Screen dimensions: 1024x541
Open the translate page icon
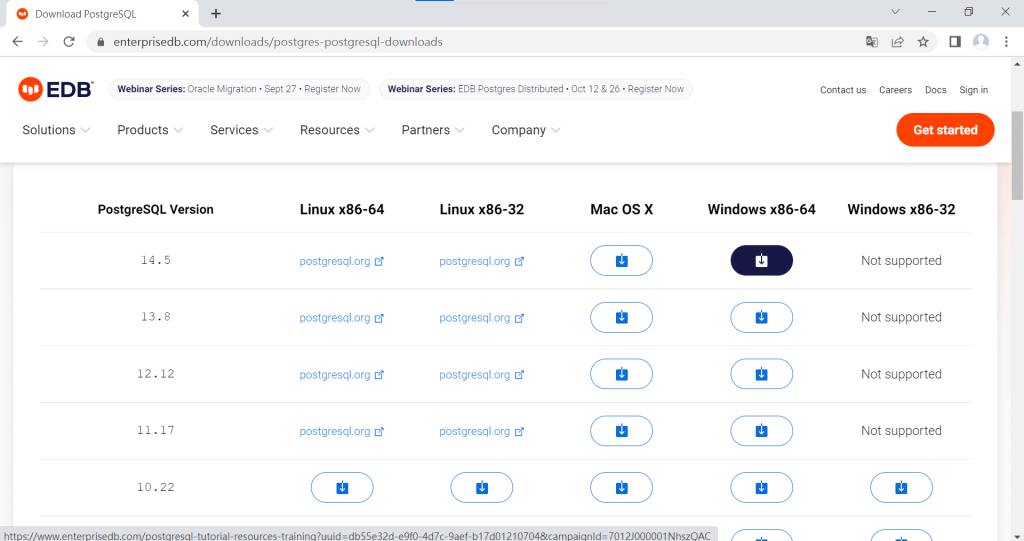pos(872,42)
